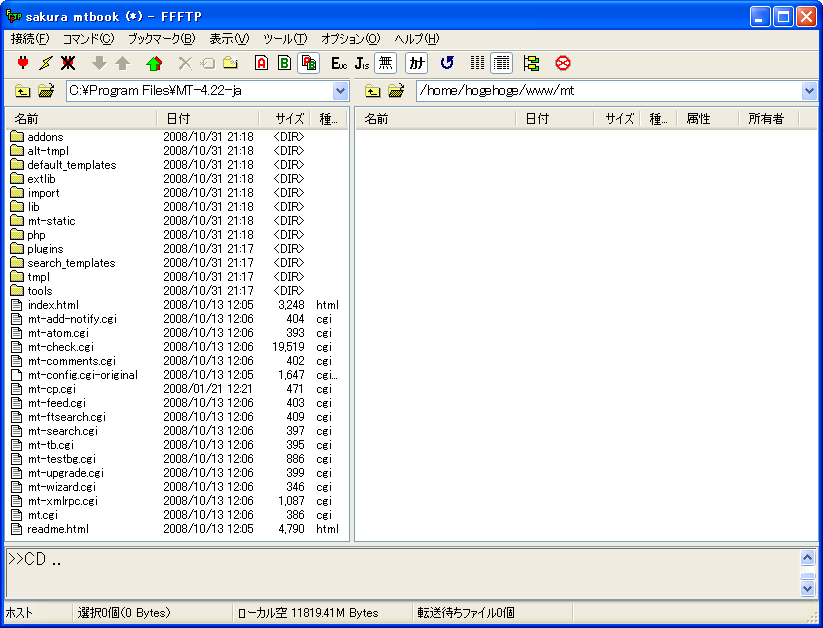Enable automatic transfer mode detection

pyautogui.click(x=309, y=64)
